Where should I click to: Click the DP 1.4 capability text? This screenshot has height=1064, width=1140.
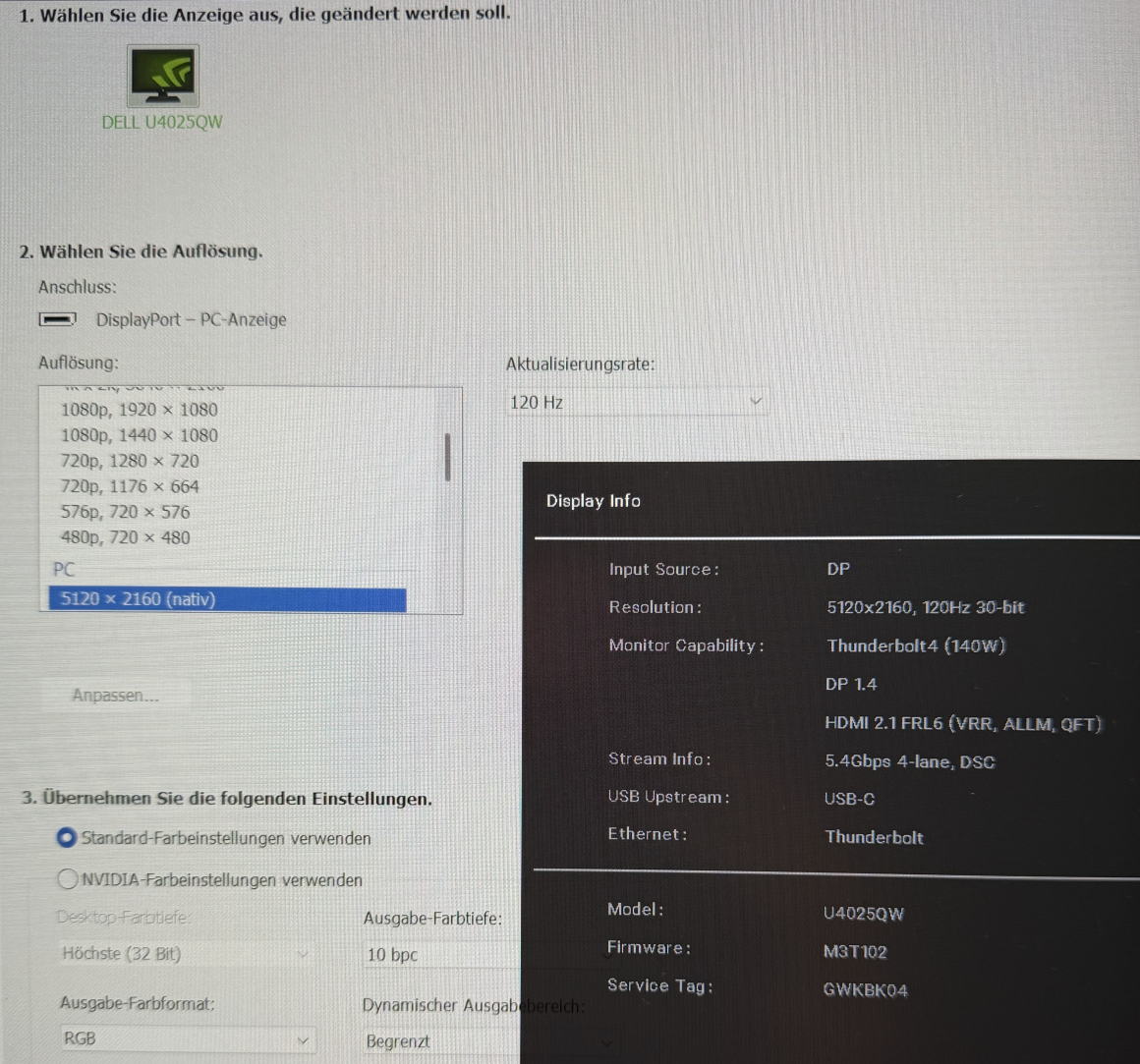[851, 685]
